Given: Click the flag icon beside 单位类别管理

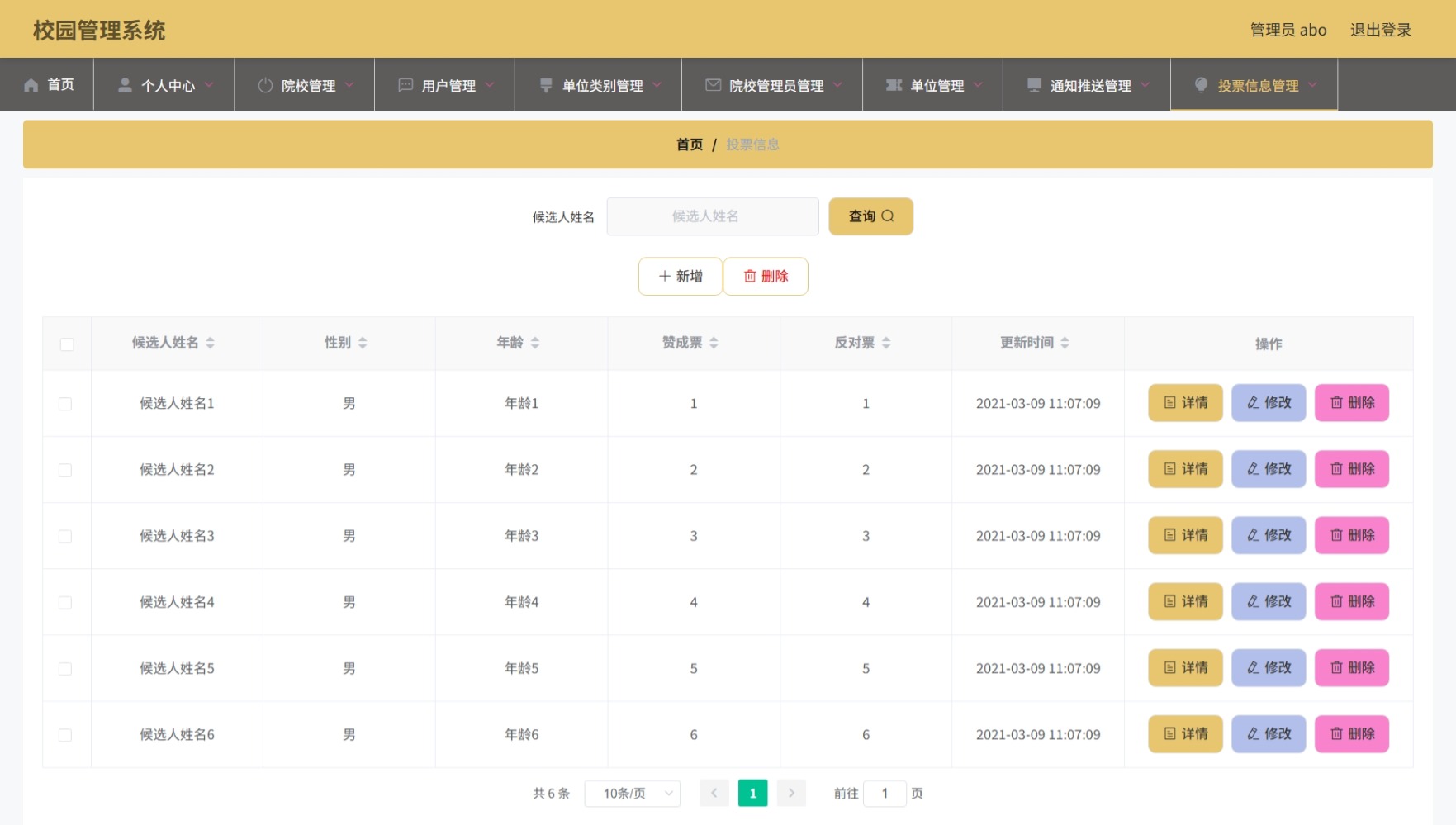Looking at the screenshot, I should 546,85.
